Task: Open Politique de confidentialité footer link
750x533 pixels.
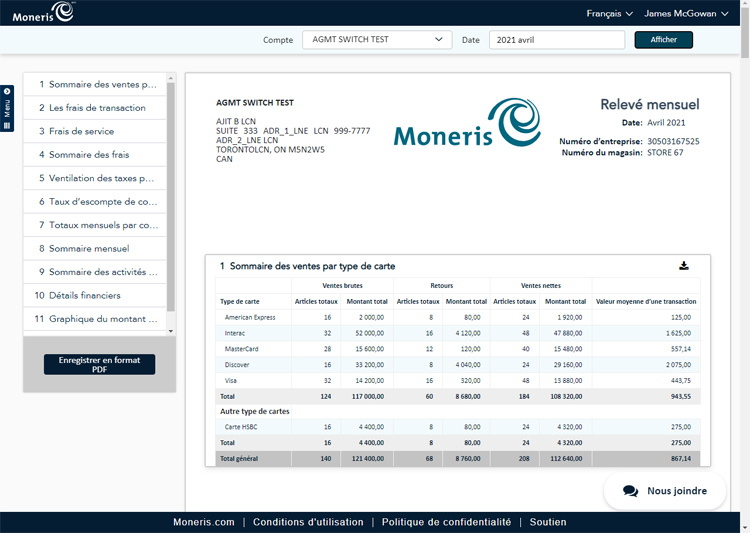Action: pyautogui.click(x=446, y=522)
